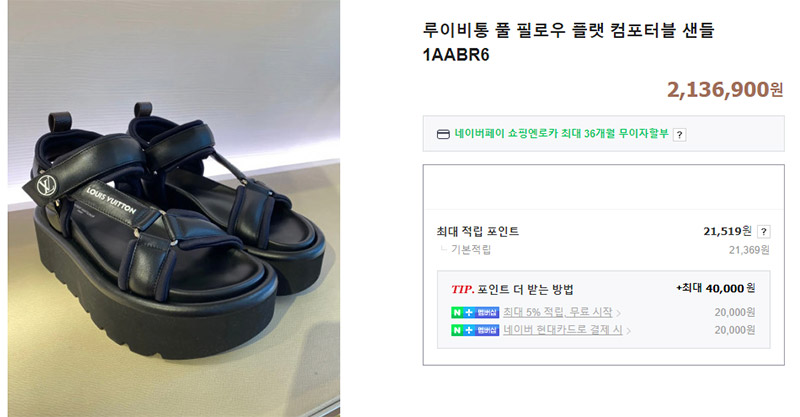Click the 21,369원 base points amount
Viewport: 800px width, 417px height.
click(749, 250)
